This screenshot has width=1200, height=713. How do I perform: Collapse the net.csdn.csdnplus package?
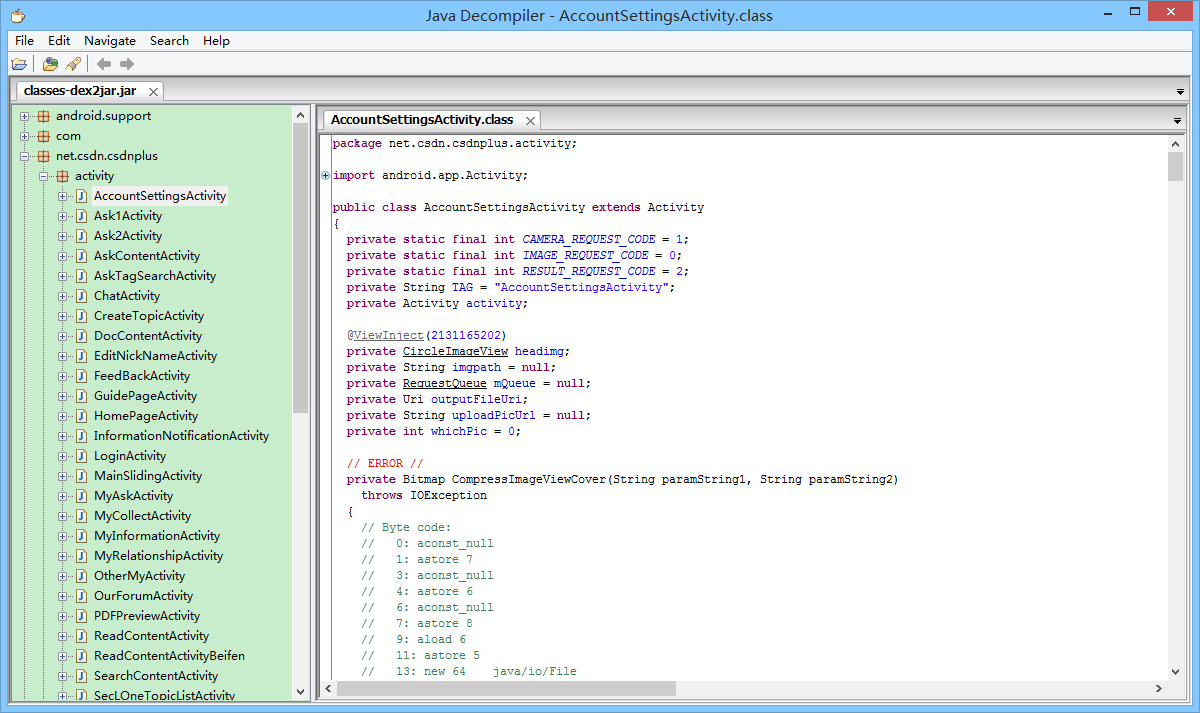[25, 156]
